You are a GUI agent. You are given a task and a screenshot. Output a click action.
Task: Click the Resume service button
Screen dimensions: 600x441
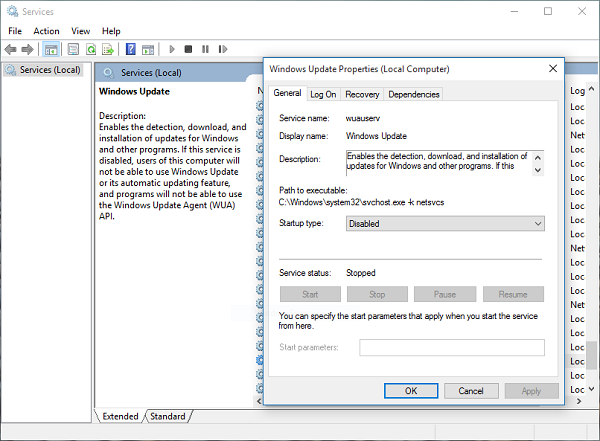tap(513, 294)
